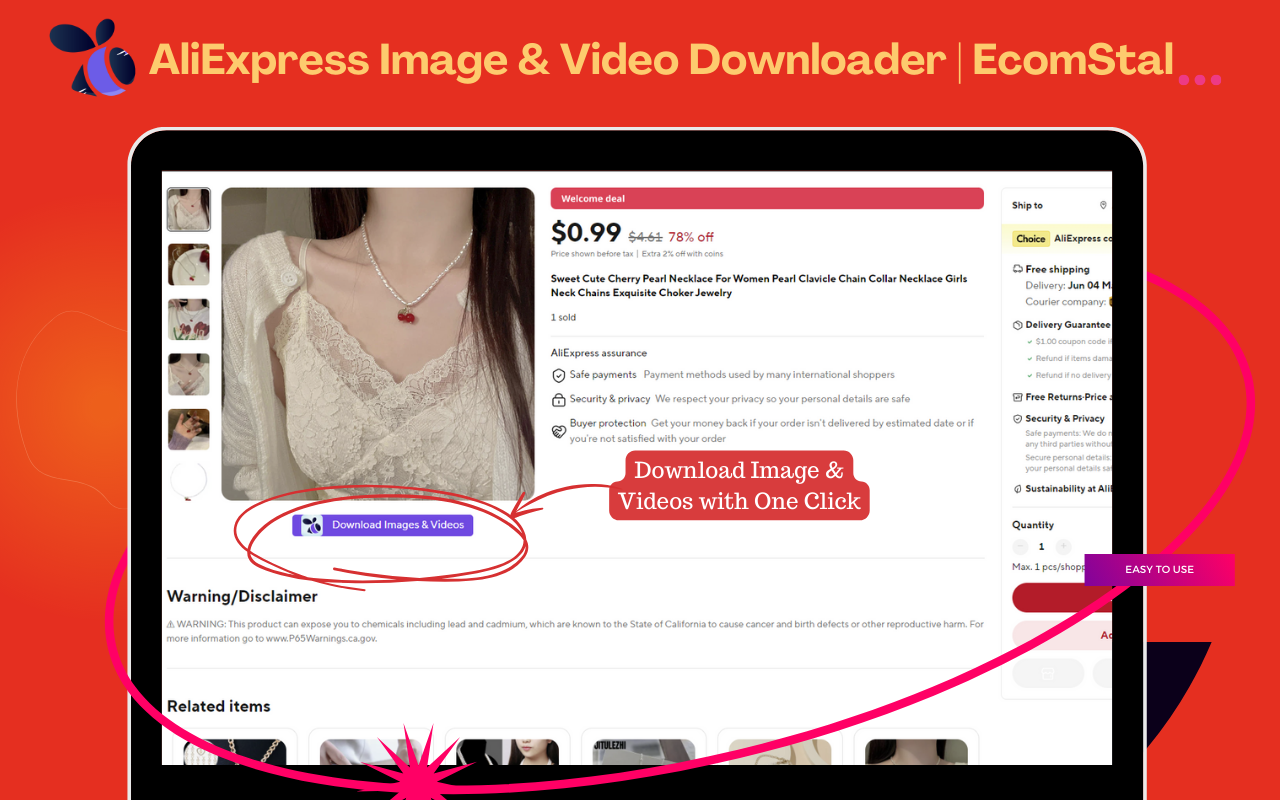Click the Welcome deal banner

(x=767, y=199)
